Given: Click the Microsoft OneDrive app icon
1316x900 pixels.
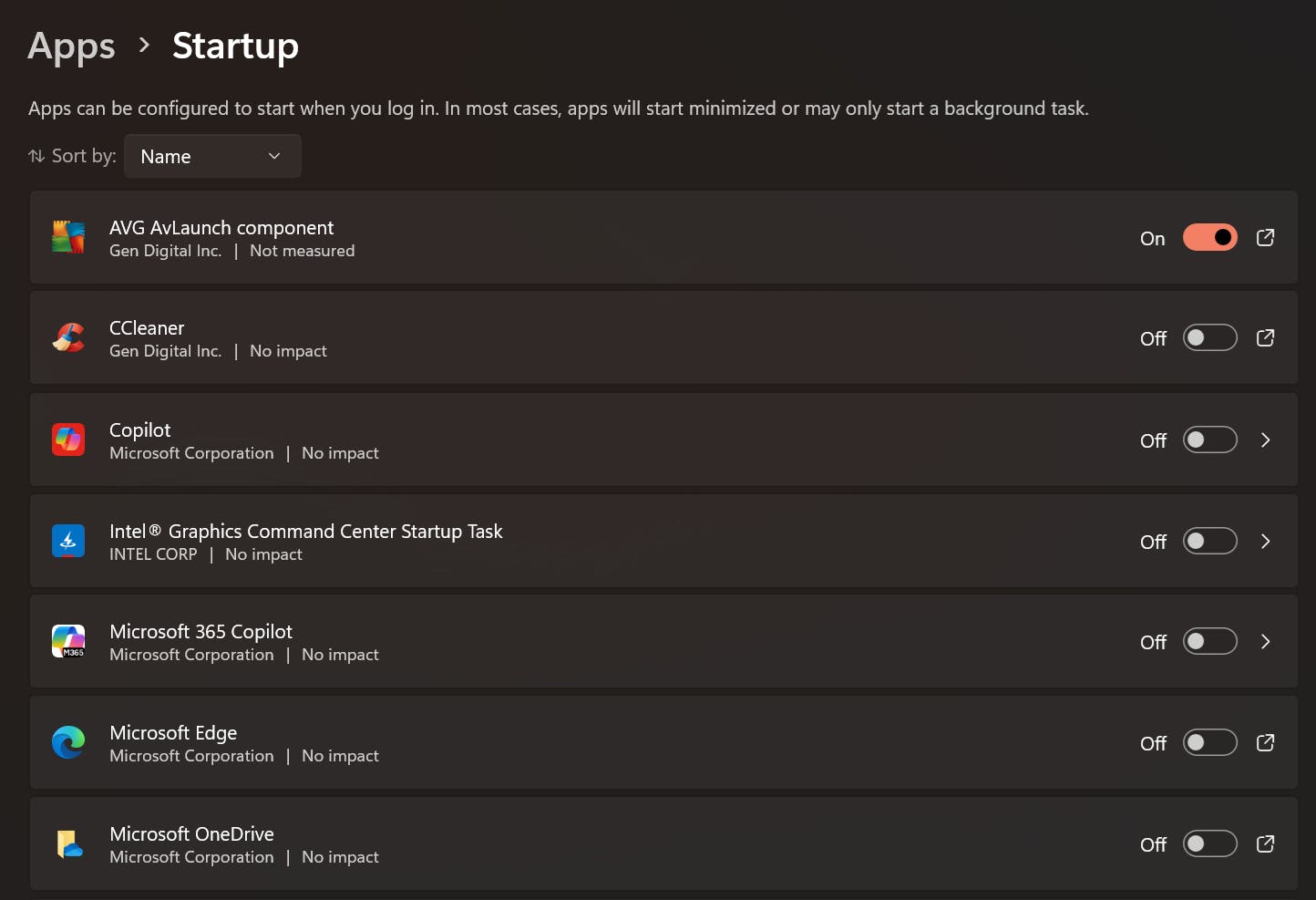Looking at the screenshot, I should pos(68,844).
